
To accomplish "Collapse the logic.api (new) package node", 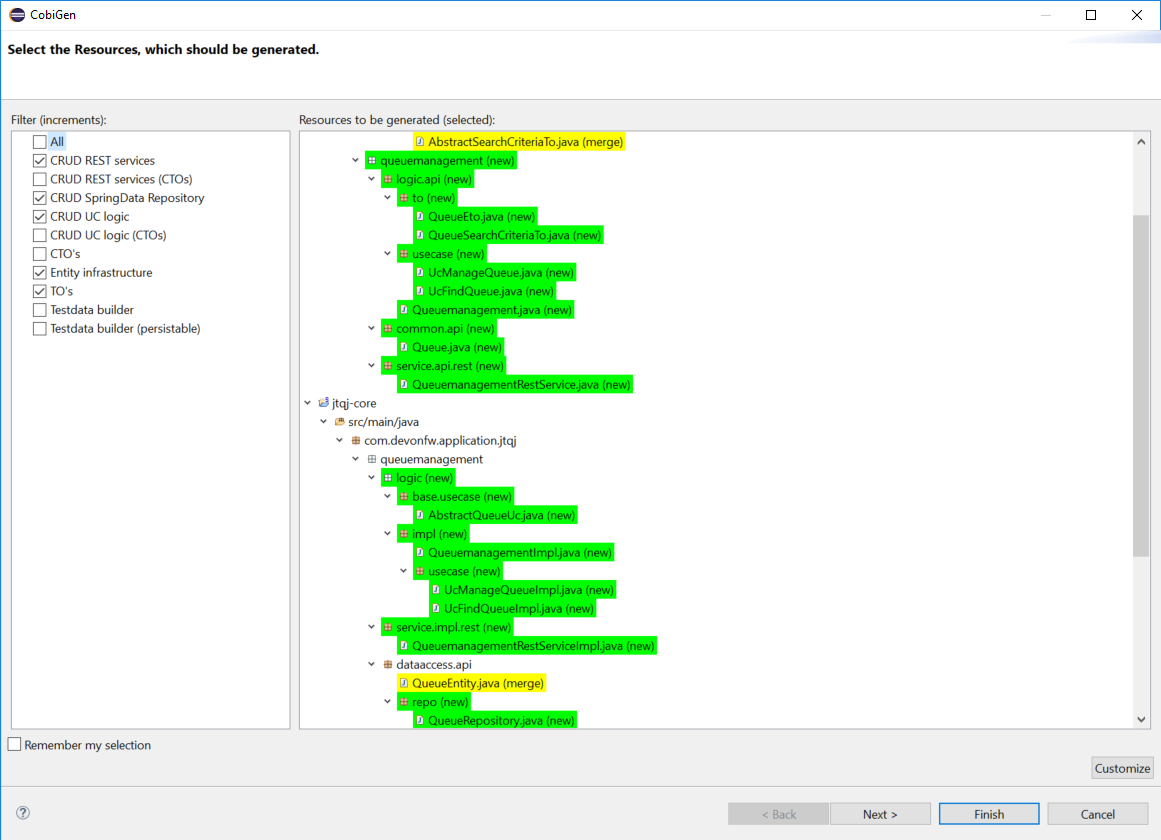I will pyautogui.click(x=372, y=180).
